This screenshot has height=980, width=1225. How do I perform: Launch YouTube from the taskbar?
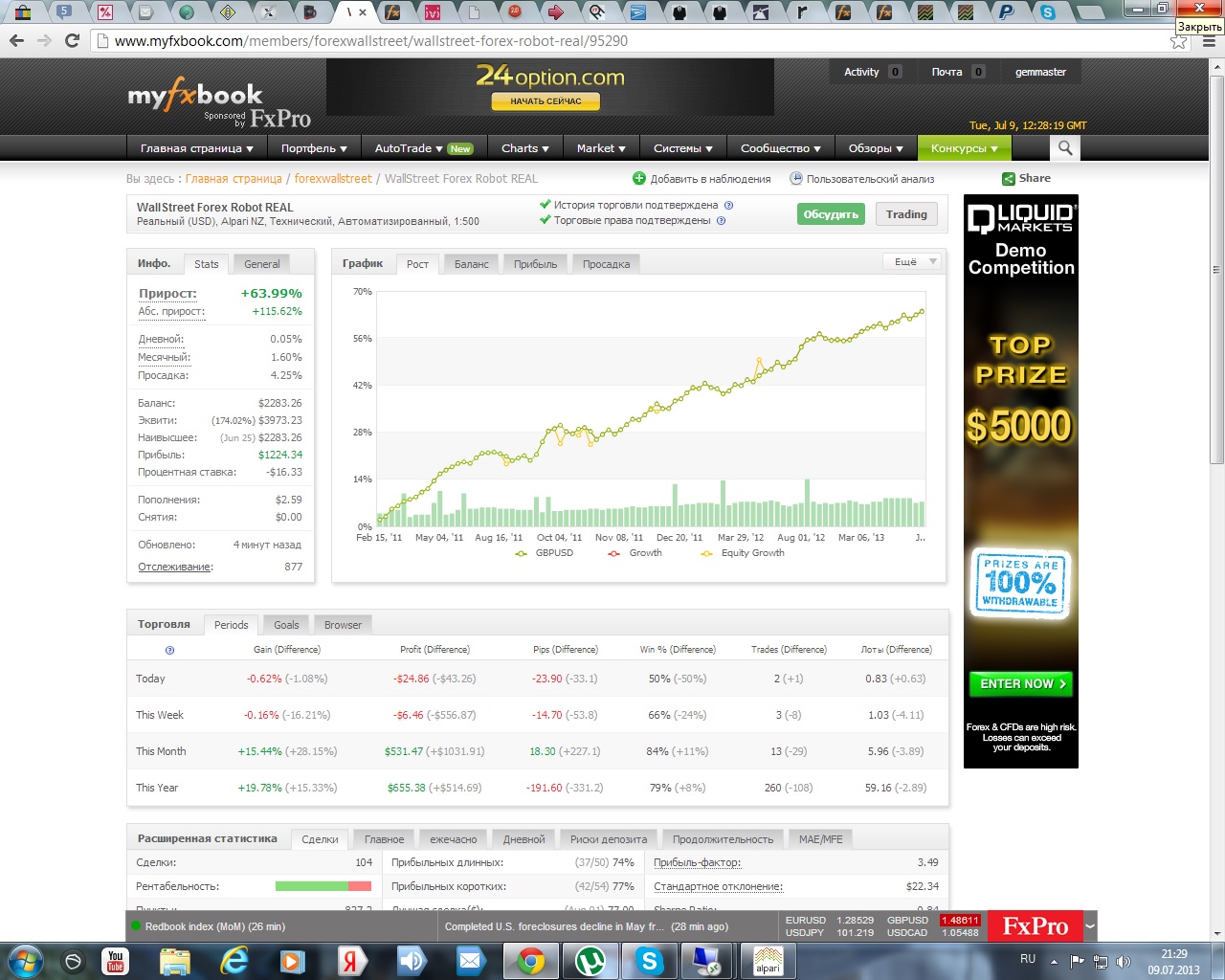click(116, 961)
